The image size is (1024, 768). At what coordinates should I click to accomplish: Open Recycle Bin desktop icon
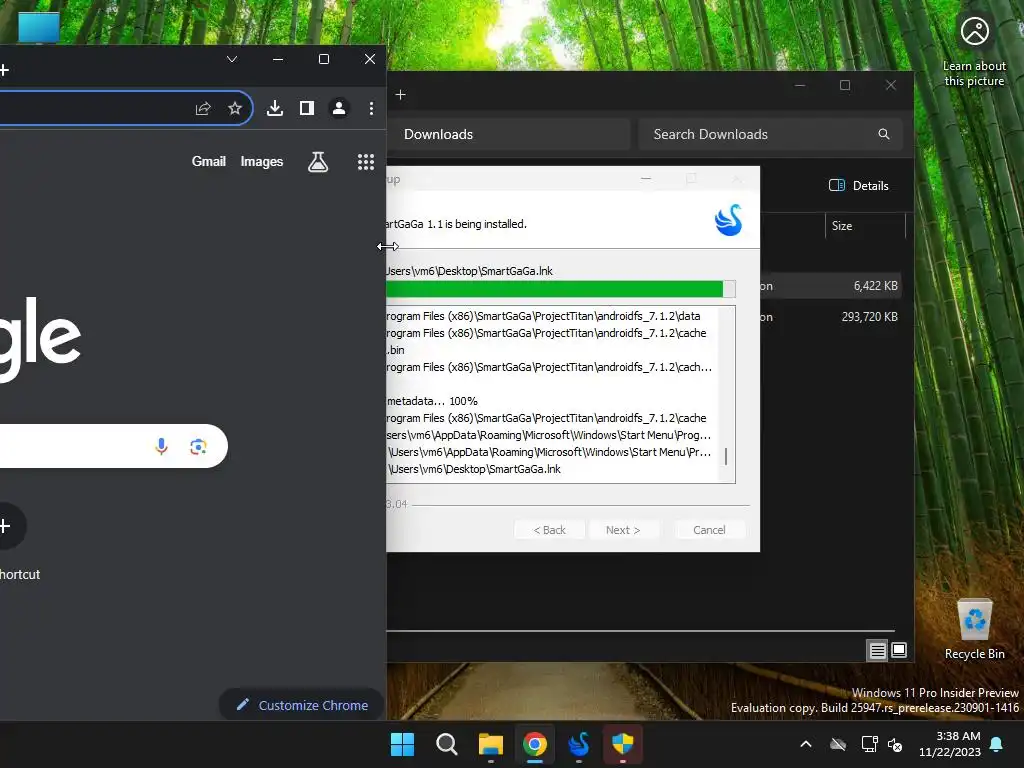coord(974,630)
